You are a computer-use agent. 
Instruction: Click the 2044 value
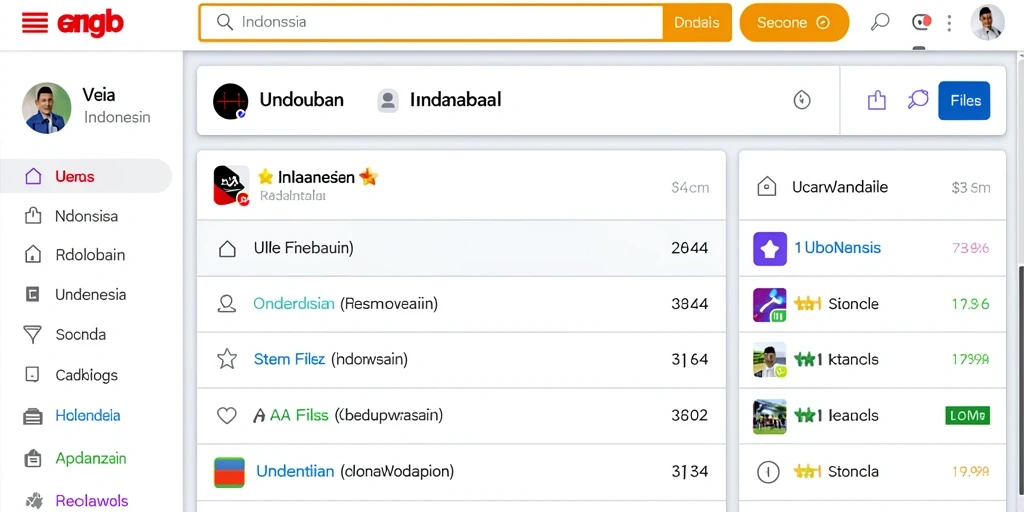coord(690,248)
